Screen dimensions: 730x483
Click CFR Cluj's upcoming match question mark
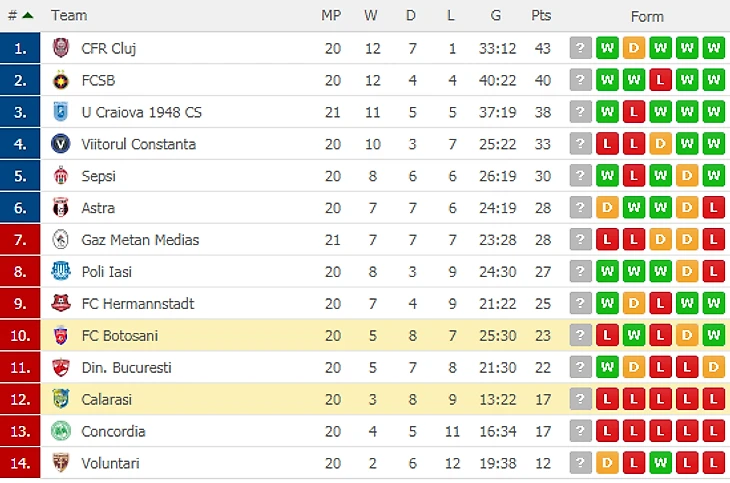[581, 48]
